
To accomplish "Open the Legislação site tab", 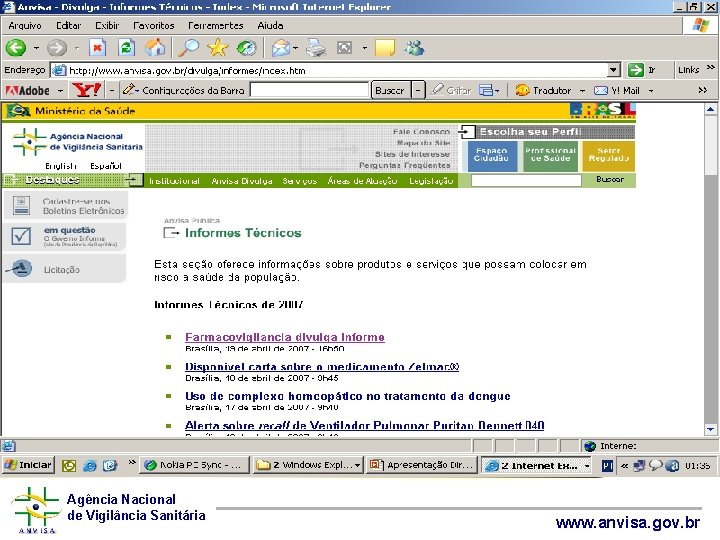I will tap(431, 181).
